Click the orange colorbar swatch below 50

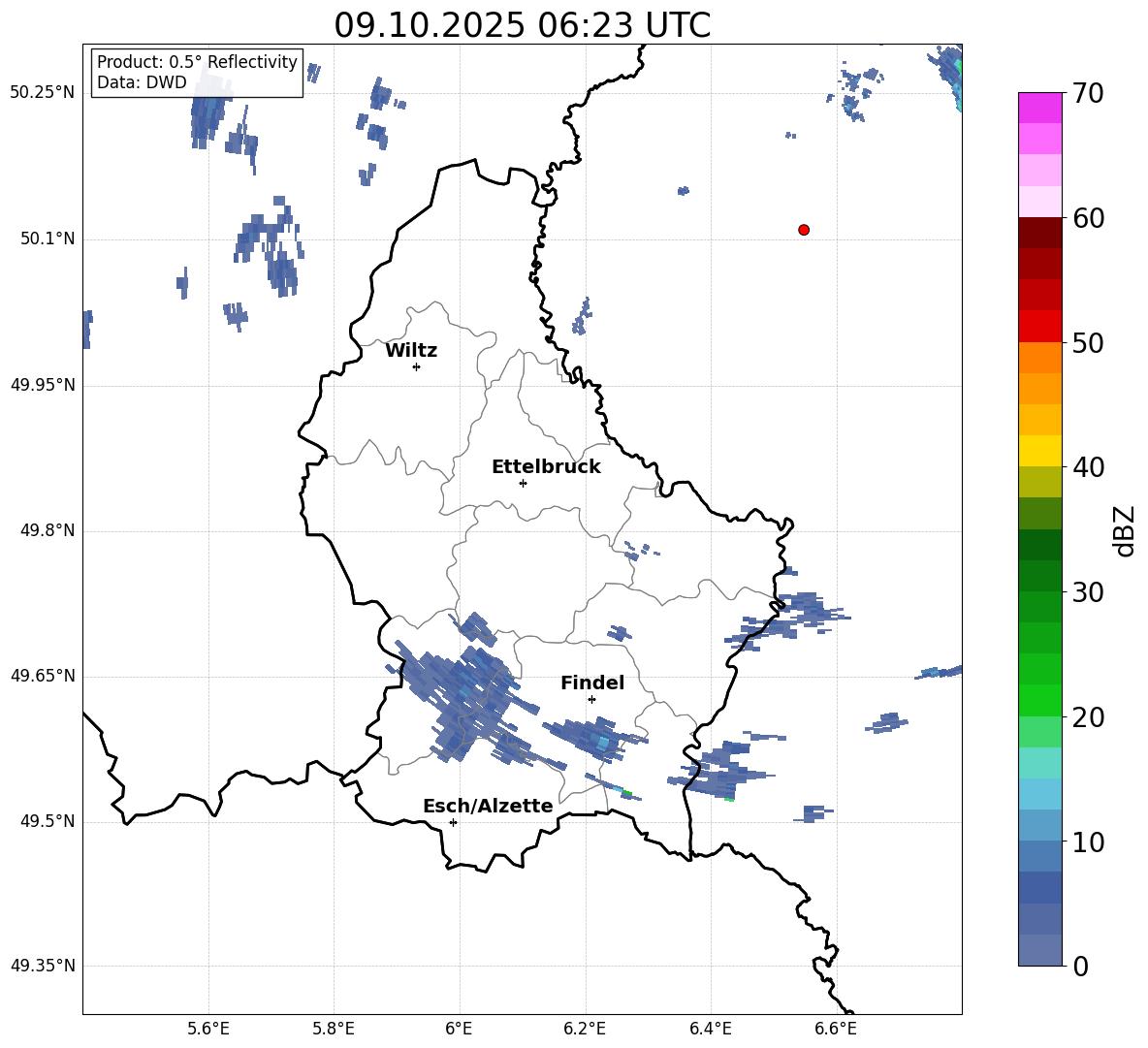(1040, 357)
